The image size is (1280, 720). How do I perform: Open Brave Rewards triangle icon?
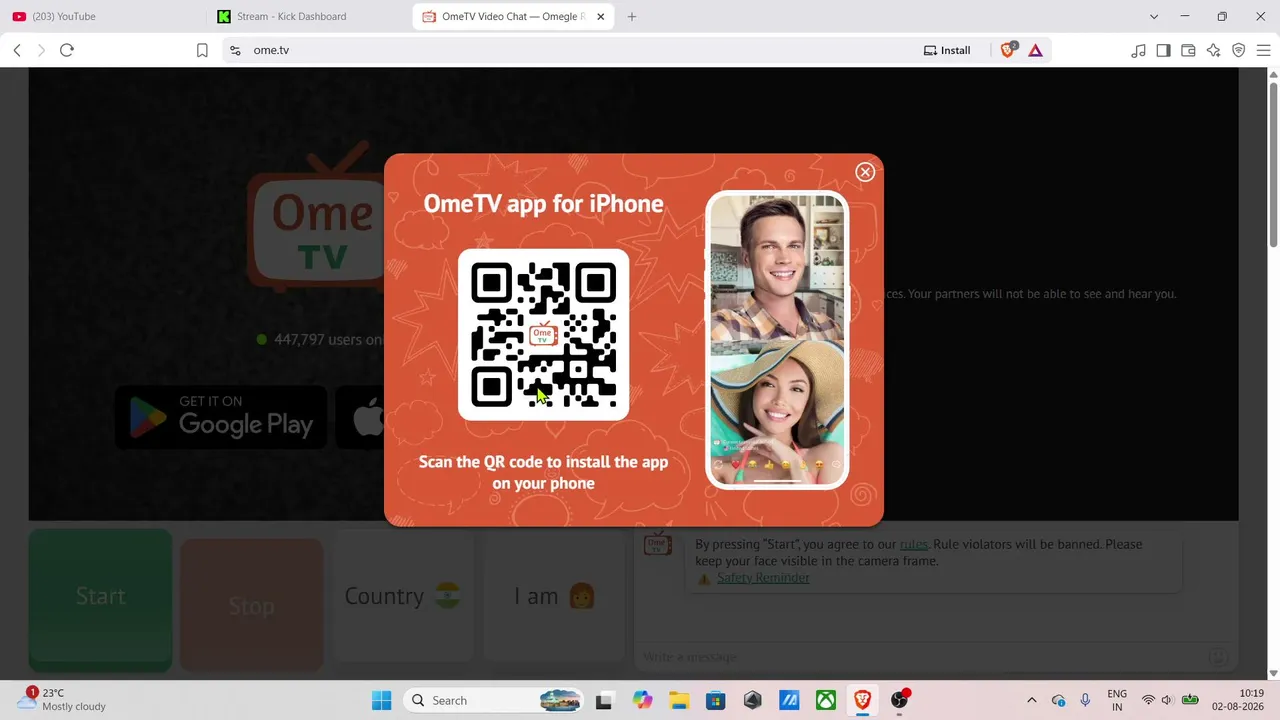(1035, 50)
